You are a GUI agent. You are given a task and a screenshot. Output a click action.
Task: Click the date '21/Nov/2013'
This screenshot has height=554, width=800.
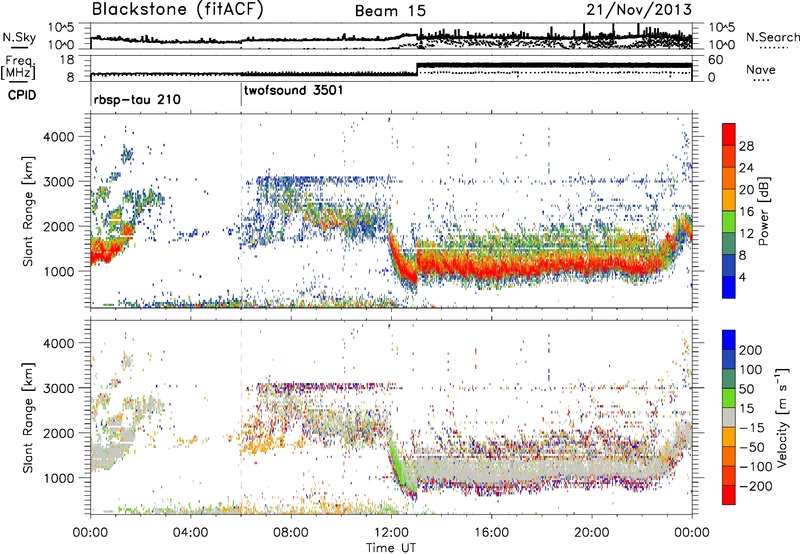tap(639, 10)
